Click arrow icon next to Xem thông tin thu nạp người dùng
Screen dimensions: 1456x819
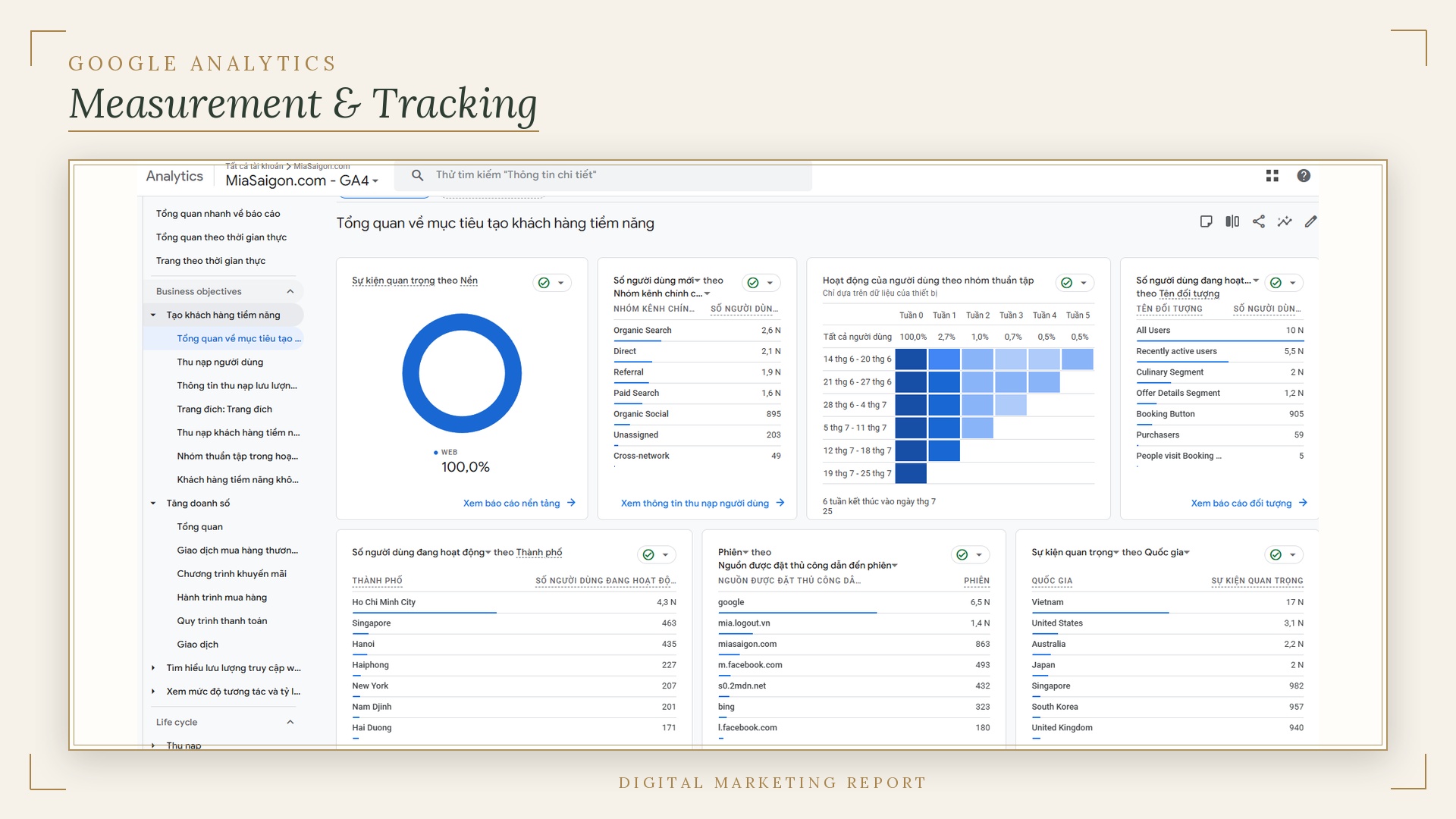tap(780, 503)
